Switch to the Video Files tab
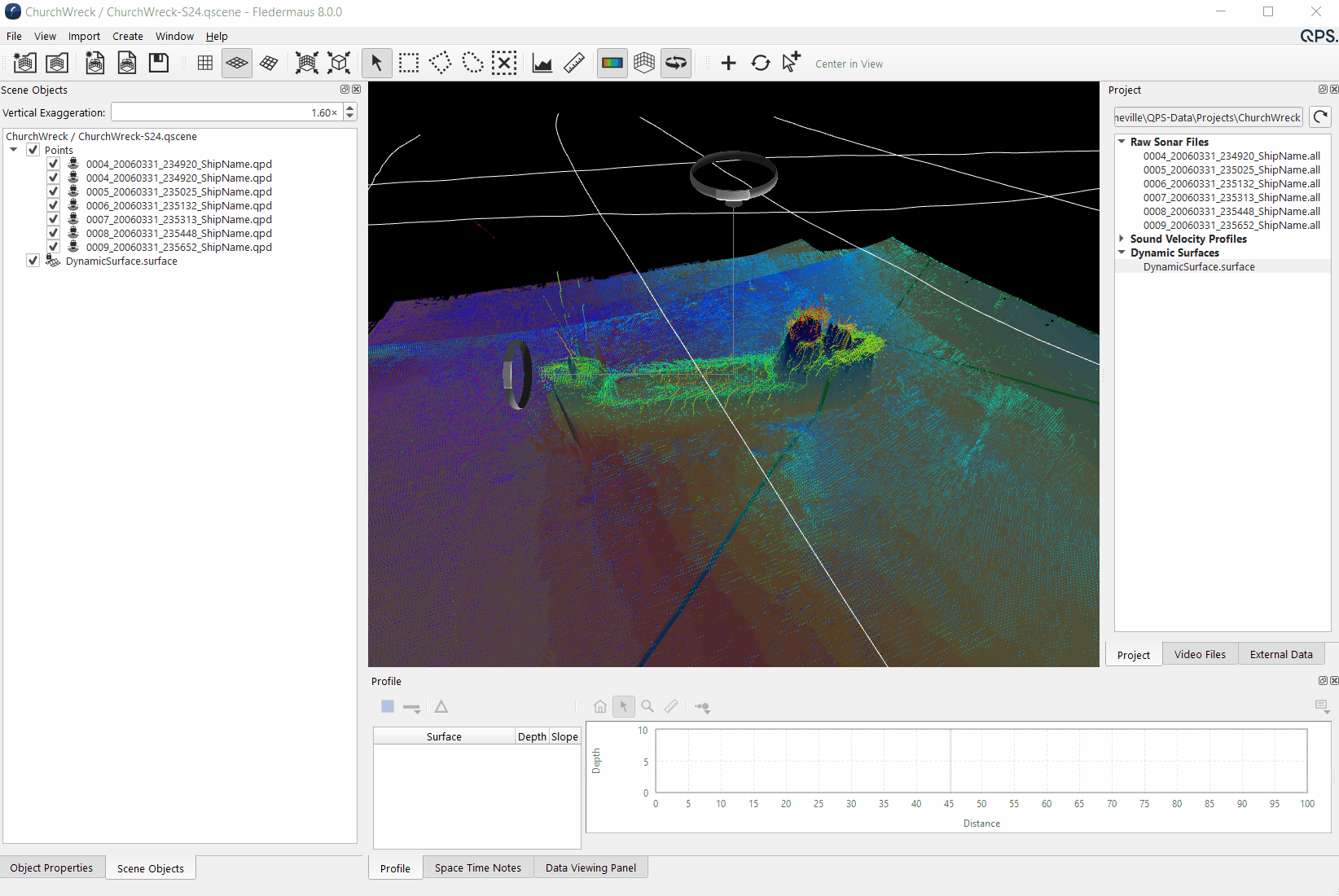This screenshot has height=896, width=1339. click(x=1200, y=654)
